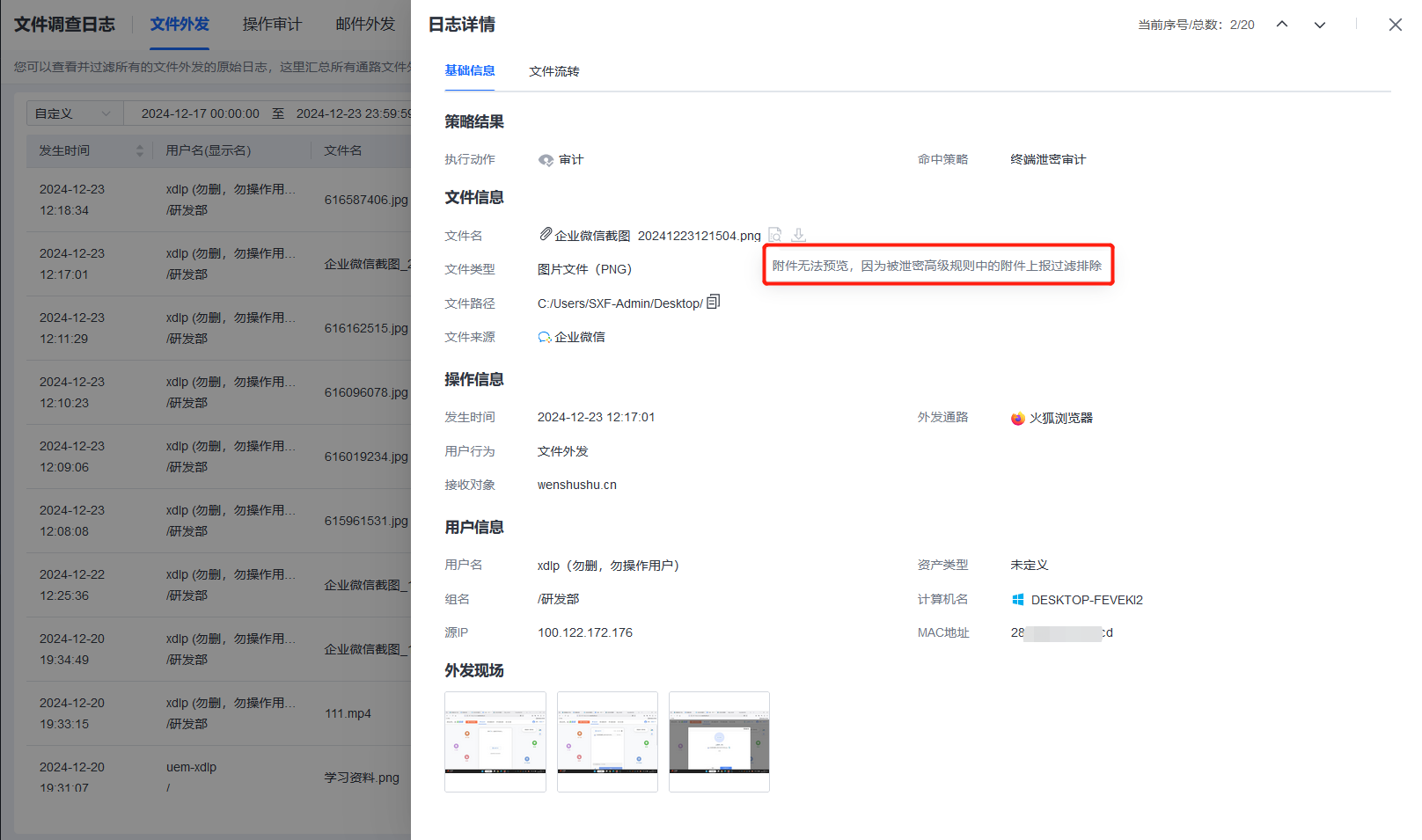The image size is (1422, 840).
Task: Open the 自定义 time range dropdown
Action: click(x=73, y=113)
